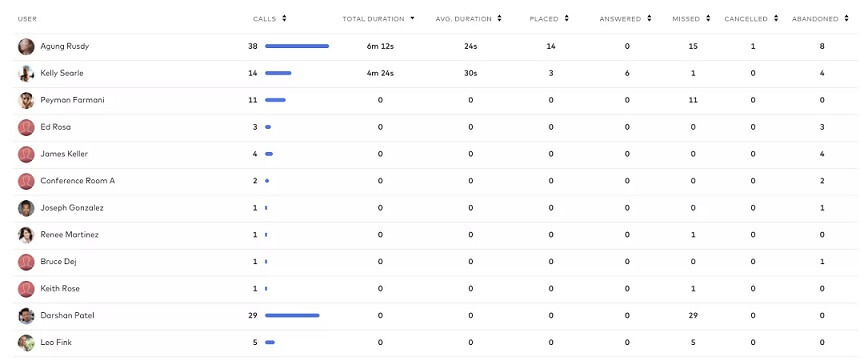Click Peyman Farmani's calls count 11

point(252,100)
